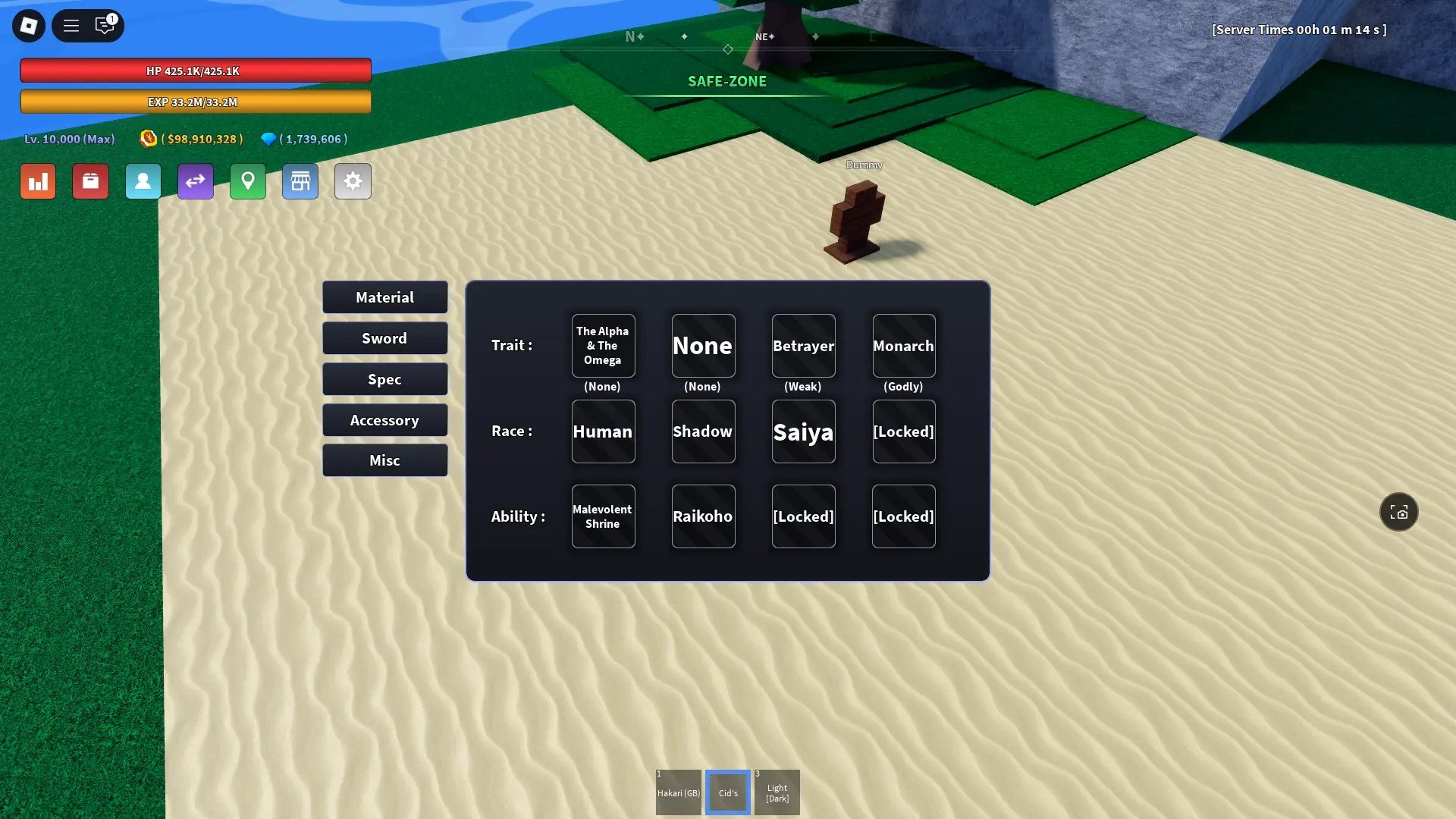View the Raikoho ability option
The image size is (1456, 819).
702,516
